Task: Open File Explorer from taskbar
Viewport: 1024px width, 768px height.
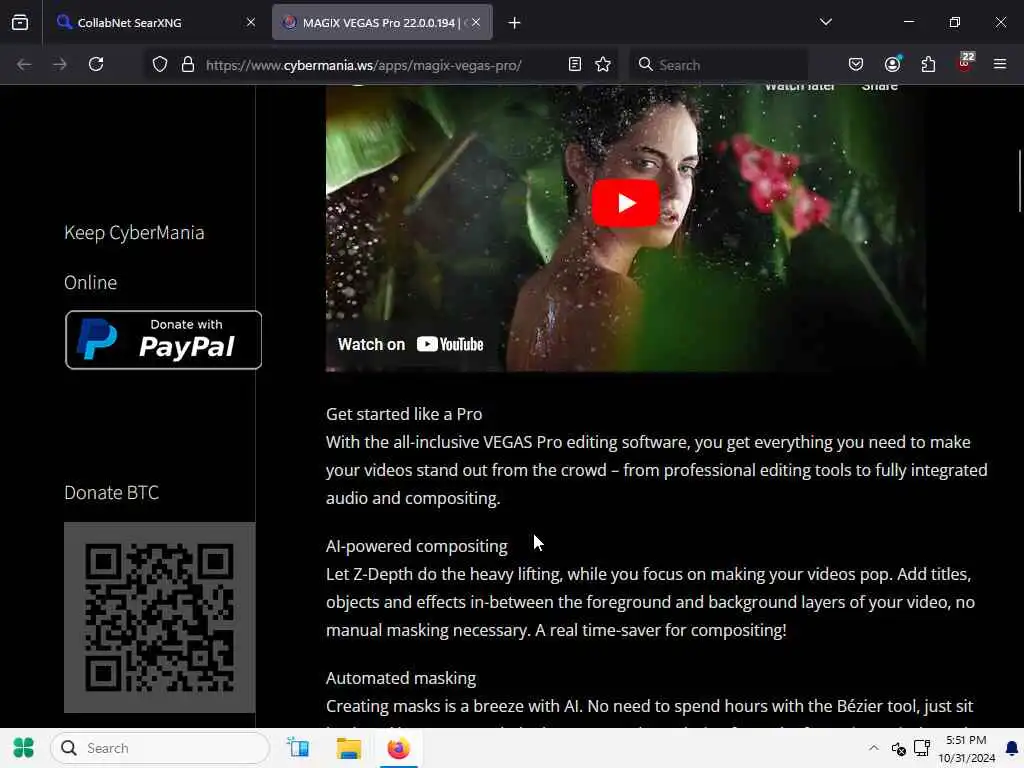Action: pyautogui.click(x=349, y=748)
